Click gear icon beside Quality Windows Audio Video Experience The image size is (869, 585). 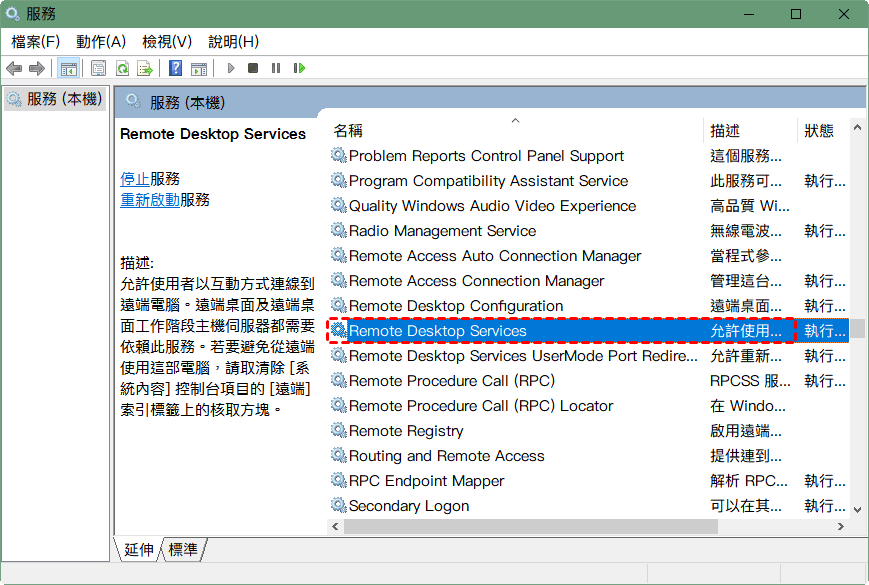[x=339, y=205]
